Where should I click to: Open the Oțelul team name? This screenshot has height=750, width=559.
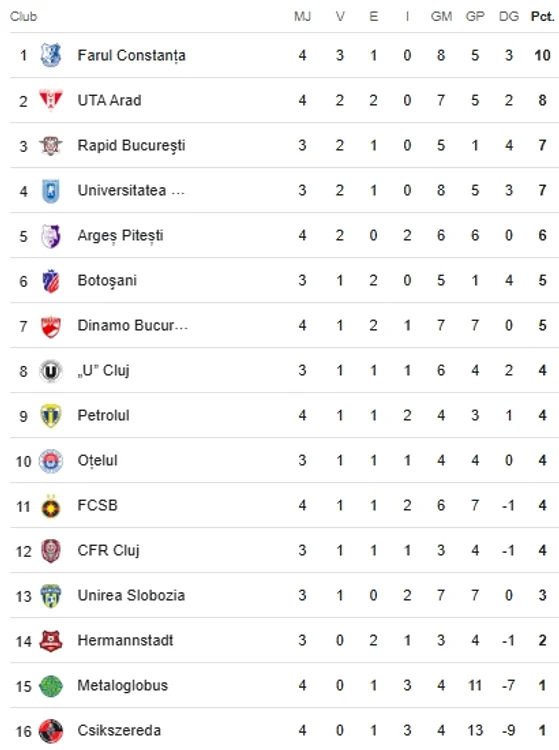point(98,461)
